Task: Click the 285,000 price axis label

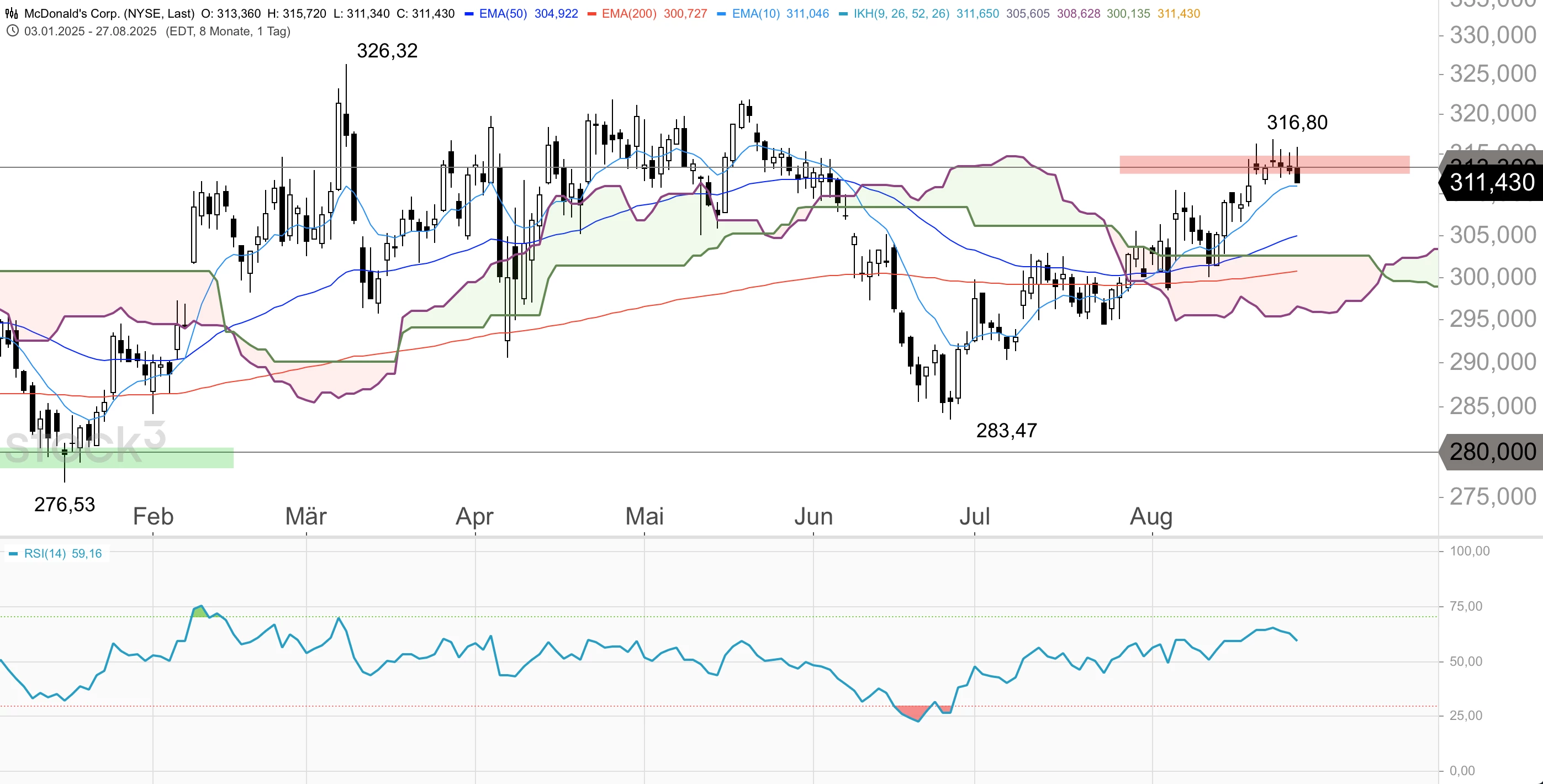Action: [x=1493, y=406]
